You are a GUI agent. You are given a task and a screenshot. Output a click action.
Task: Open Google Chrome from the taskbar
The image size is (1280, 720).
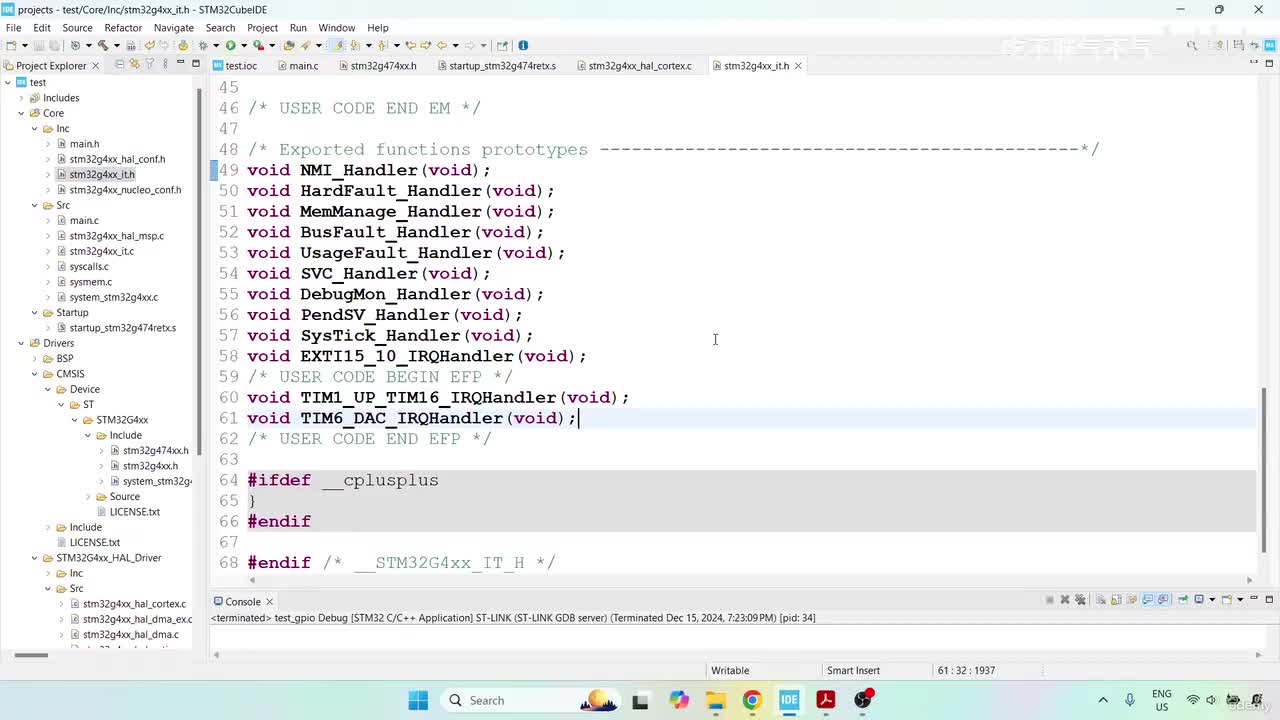click(752, 700)
